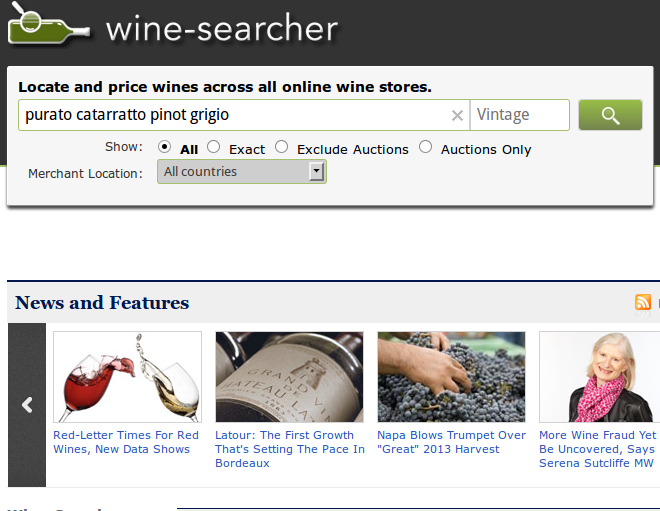Click the wine glasses splashing thumbnail
Image resolution: width=660 pixels, height=511 pixels.
(128, 377)
